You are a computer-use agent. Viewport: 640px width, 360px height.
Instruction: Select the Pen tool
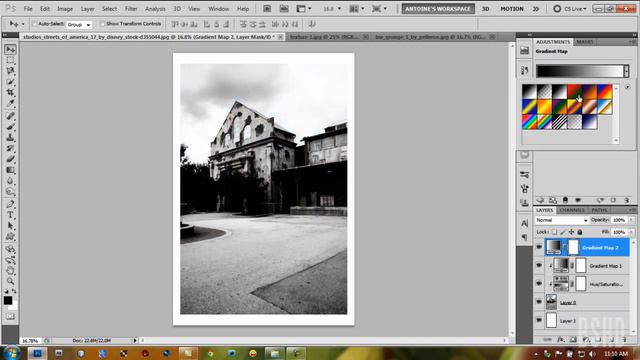coord(10,204)
